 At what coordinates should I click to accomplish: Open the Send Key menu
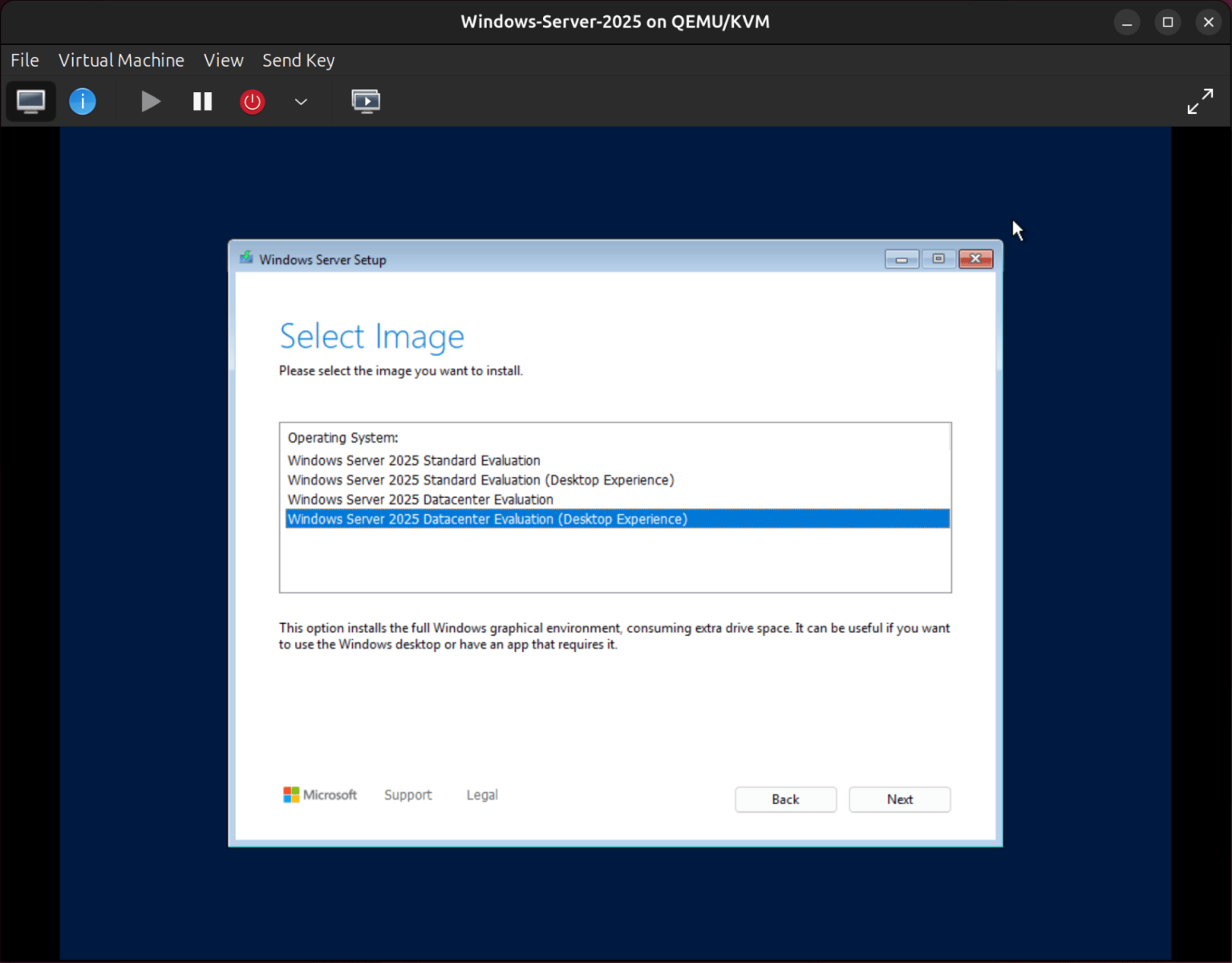pyautogui.click(x=298, y=60)
